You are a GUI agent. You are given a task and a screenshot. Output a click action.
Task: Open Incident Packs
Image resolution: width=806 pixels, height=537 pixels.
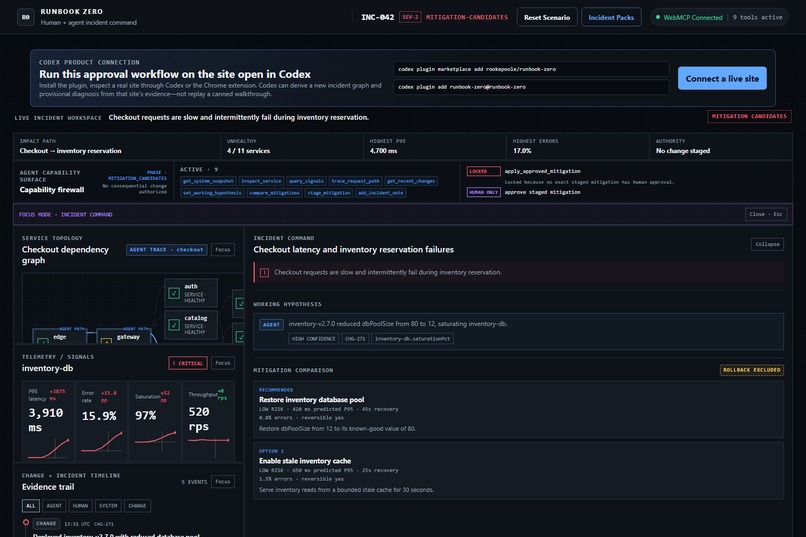pyautogui.click(x=611, y=17)
